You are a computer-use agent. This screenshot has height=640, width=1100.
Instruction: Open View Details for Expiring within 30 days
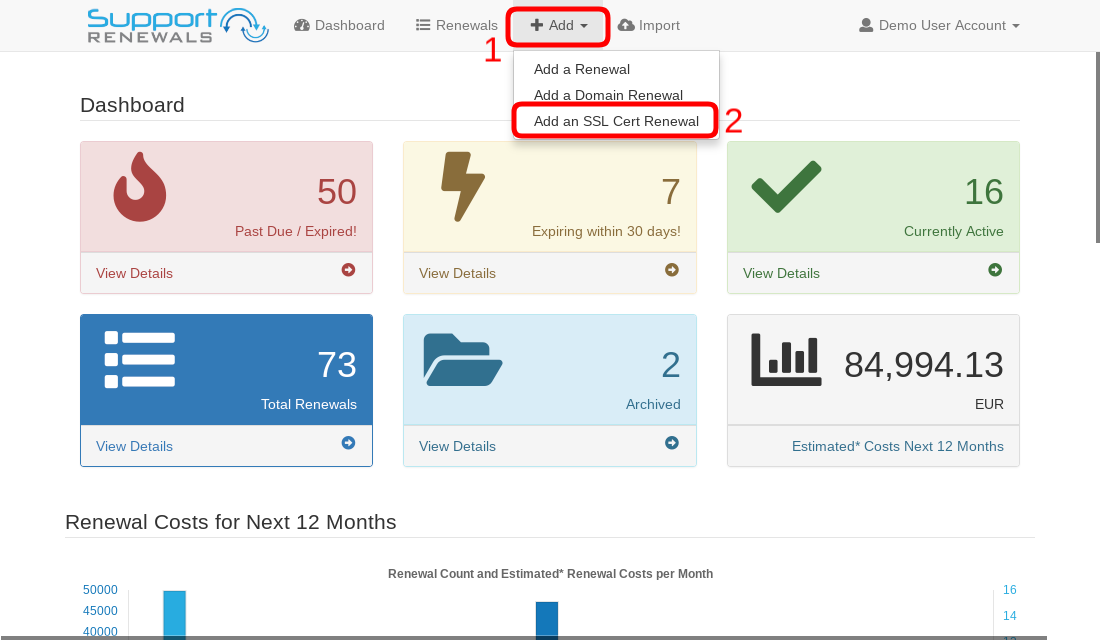pyautogui.click(x=457, y=274)
